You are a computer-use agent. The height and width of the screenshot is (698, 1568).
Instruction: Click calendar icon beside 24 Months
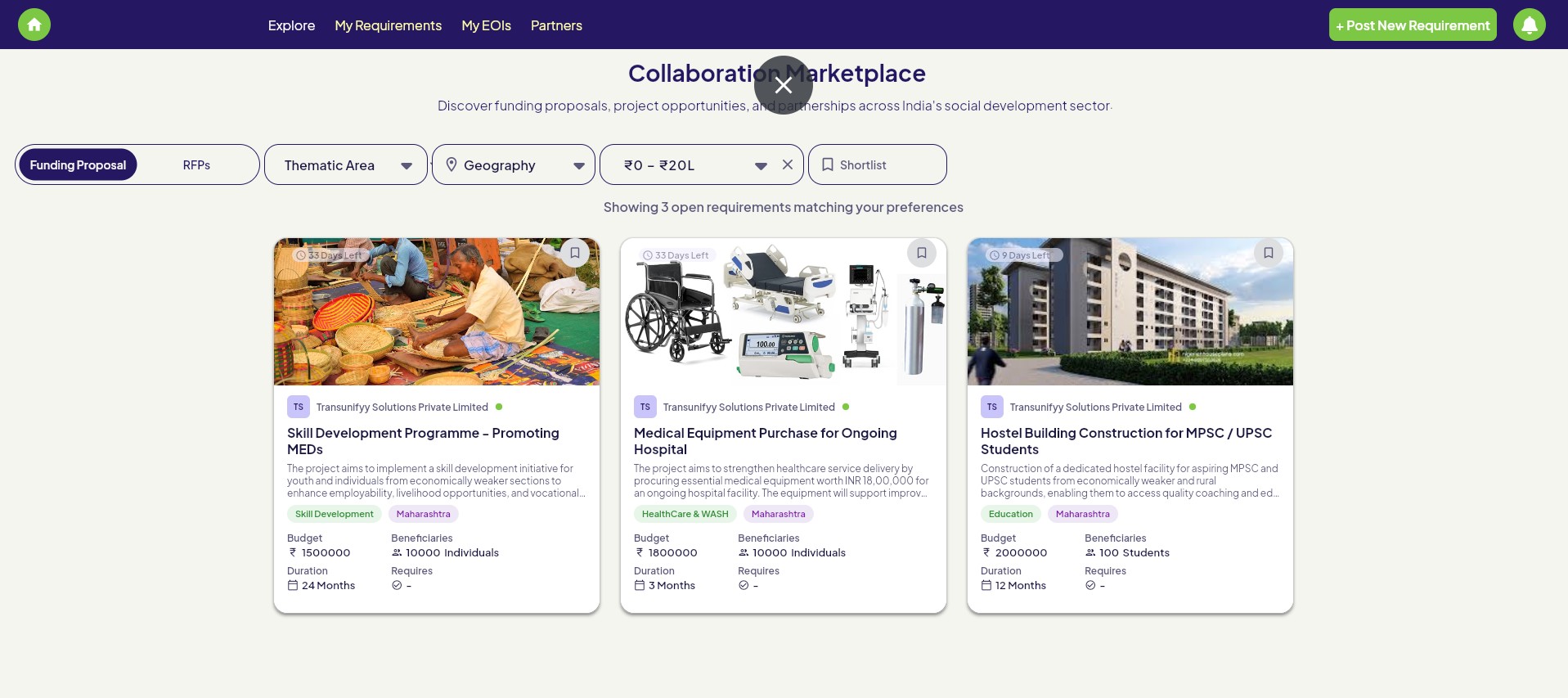[x=293, y=585]
